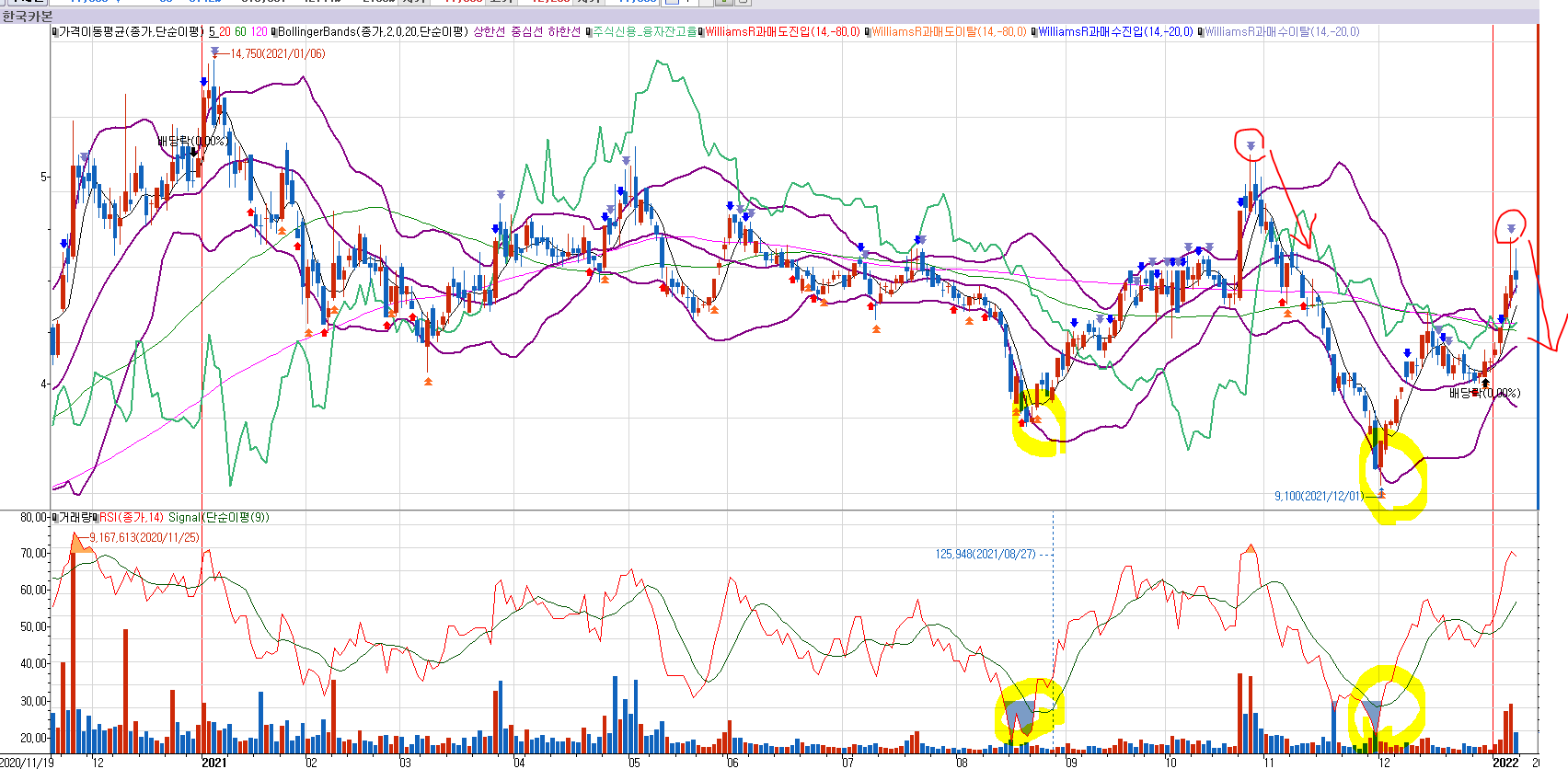Click the 2022 year label on date axis
The width and height of the screenshot is (1568, 769).
point(1505,762)
